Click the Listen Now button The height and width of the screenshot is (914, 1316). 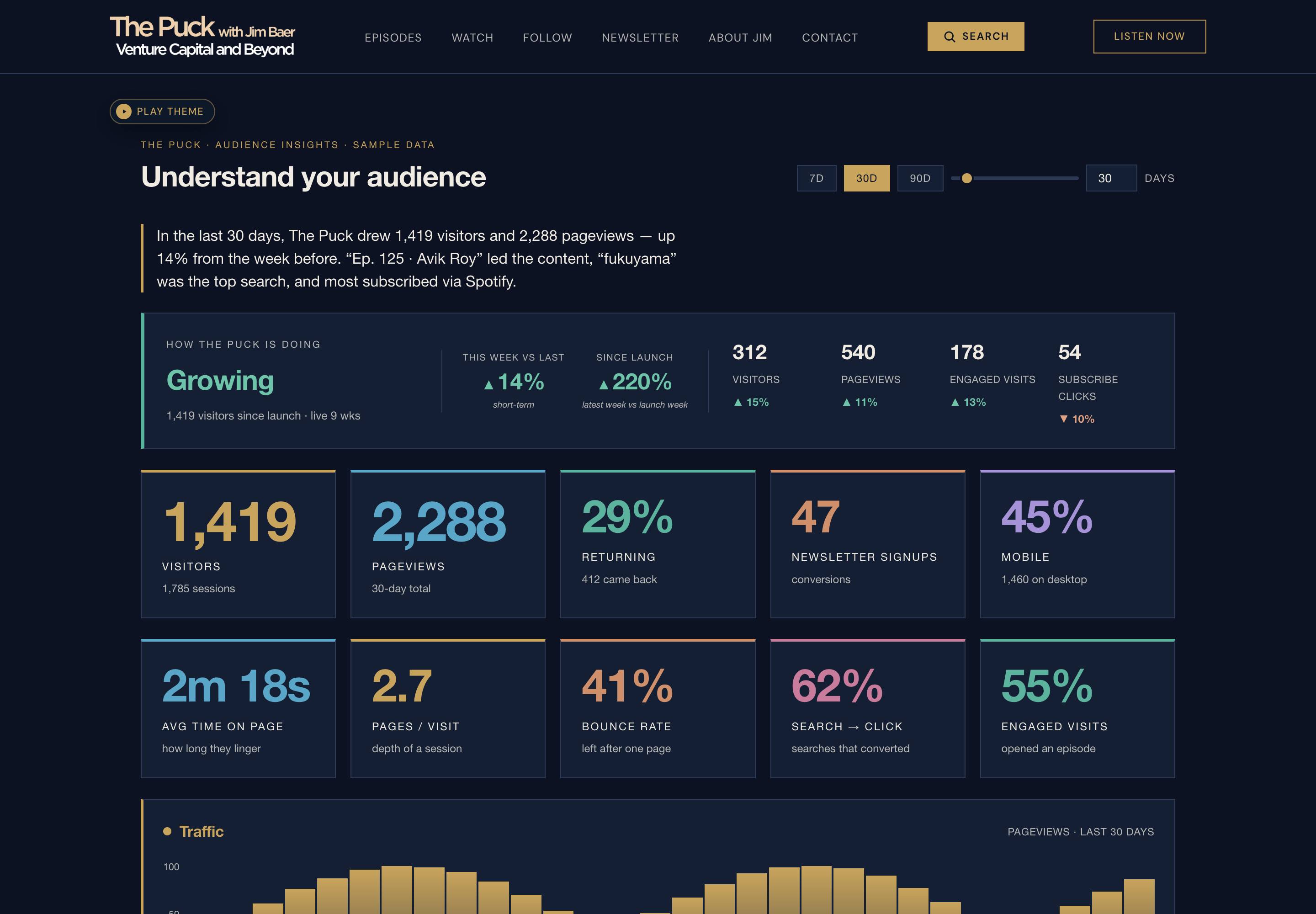(x=1149, y=37)
